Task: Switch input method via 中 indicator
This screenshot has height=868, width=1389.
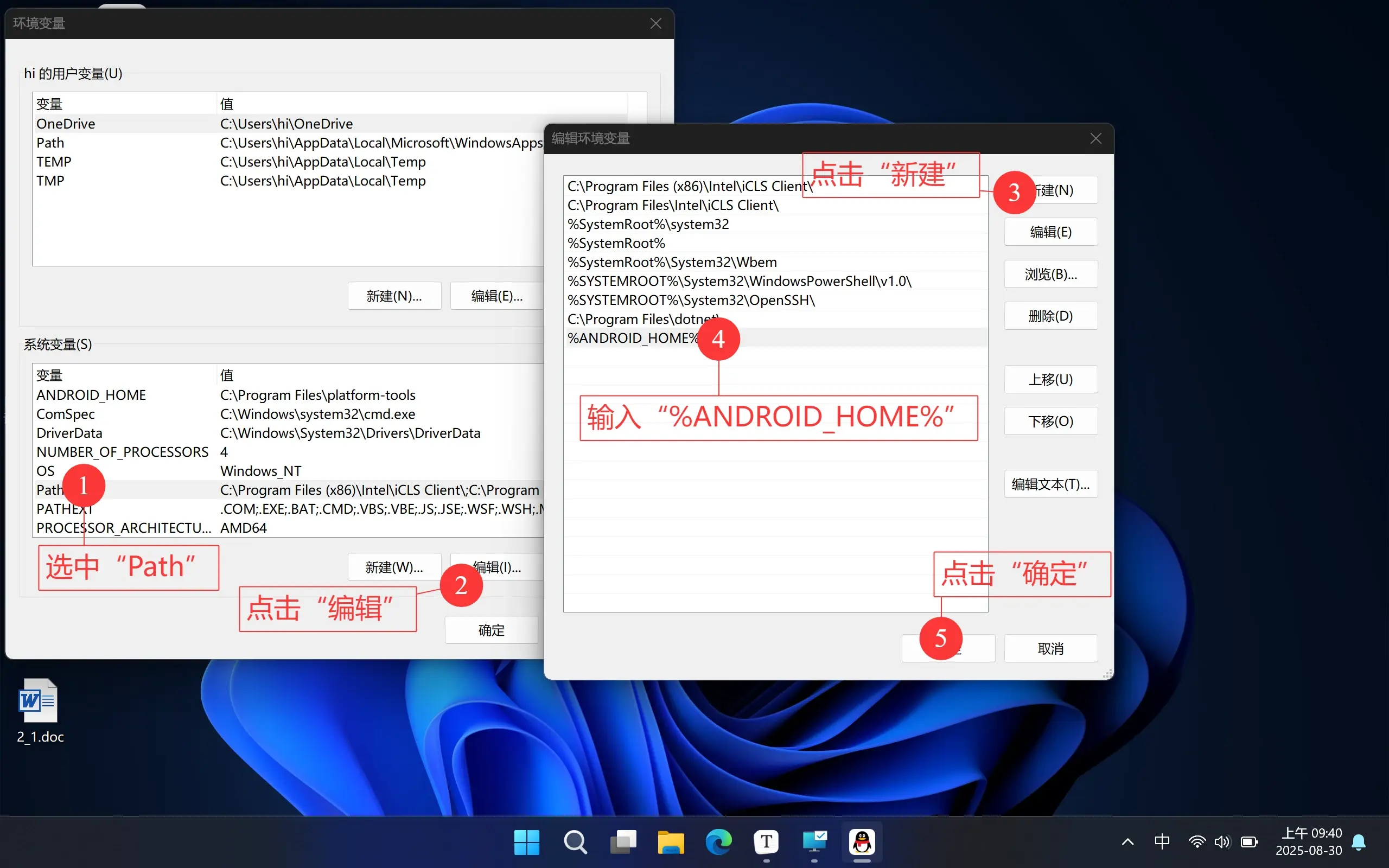Action: (x=1162, y=841)
